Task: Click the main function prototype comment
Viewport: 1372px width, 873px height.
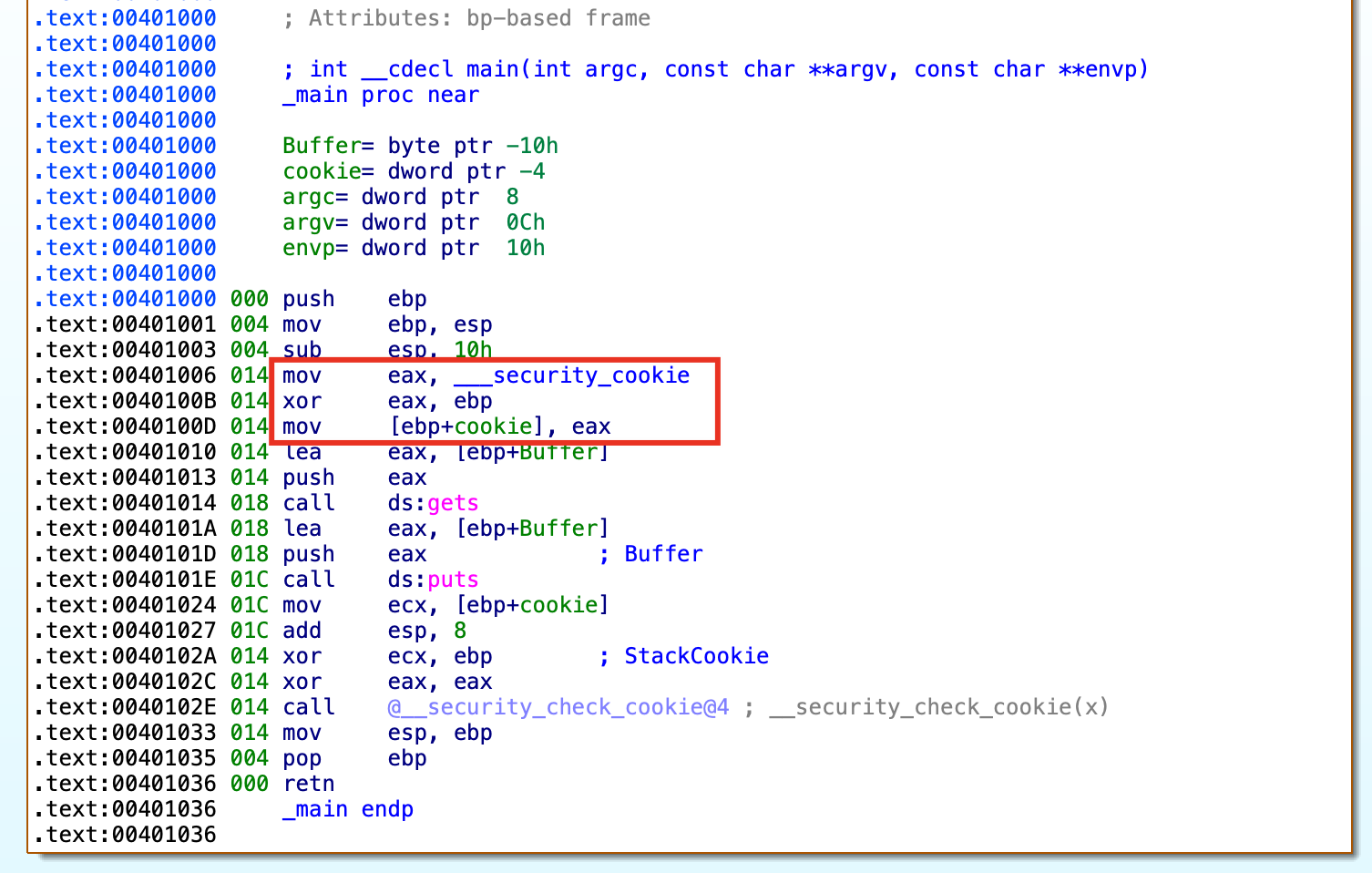Action: click(x=715, y=69)
